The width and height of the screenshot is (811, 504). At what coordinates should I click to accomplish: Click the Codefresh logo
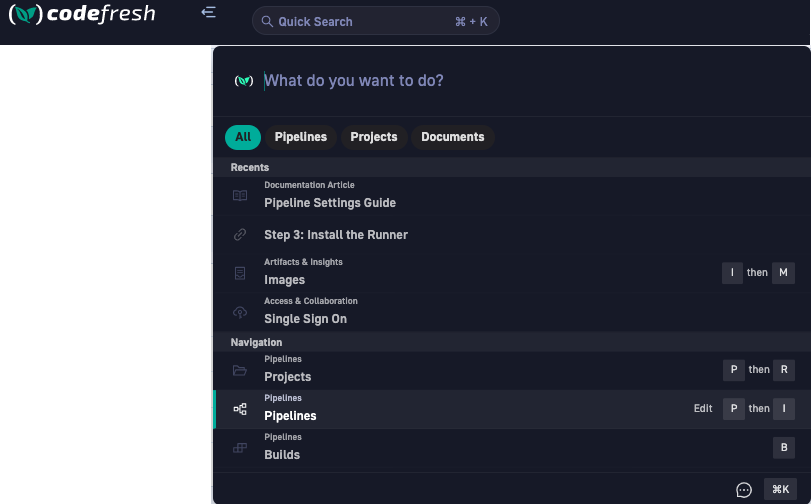(81, 15)
